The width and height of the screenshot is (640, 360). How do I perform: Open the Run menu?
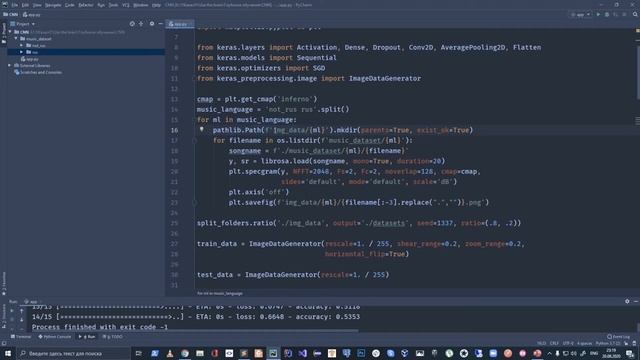coord(101,5)
